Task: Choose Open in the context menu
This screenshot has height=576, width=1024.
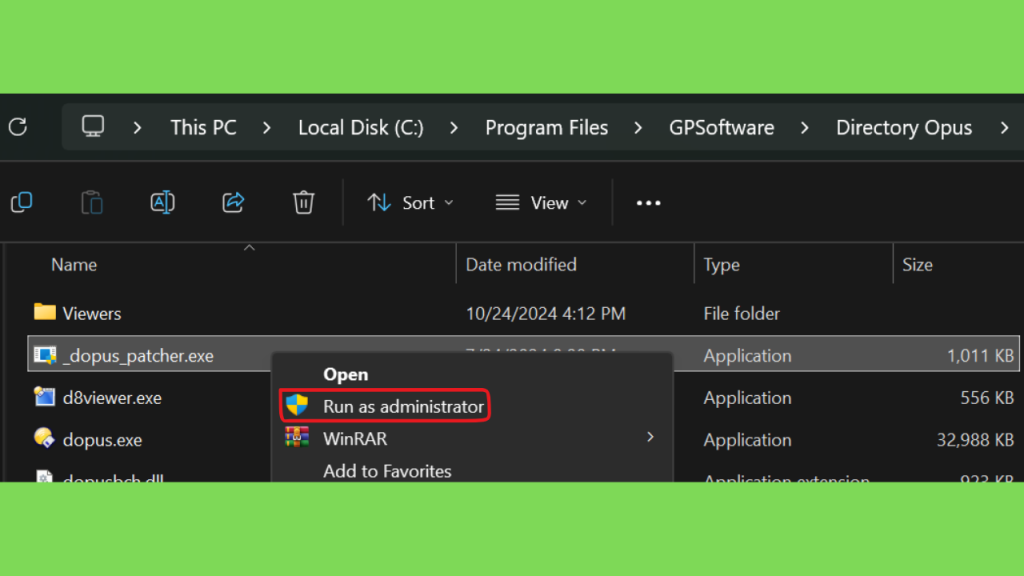Action: click(x=345, y=374)
